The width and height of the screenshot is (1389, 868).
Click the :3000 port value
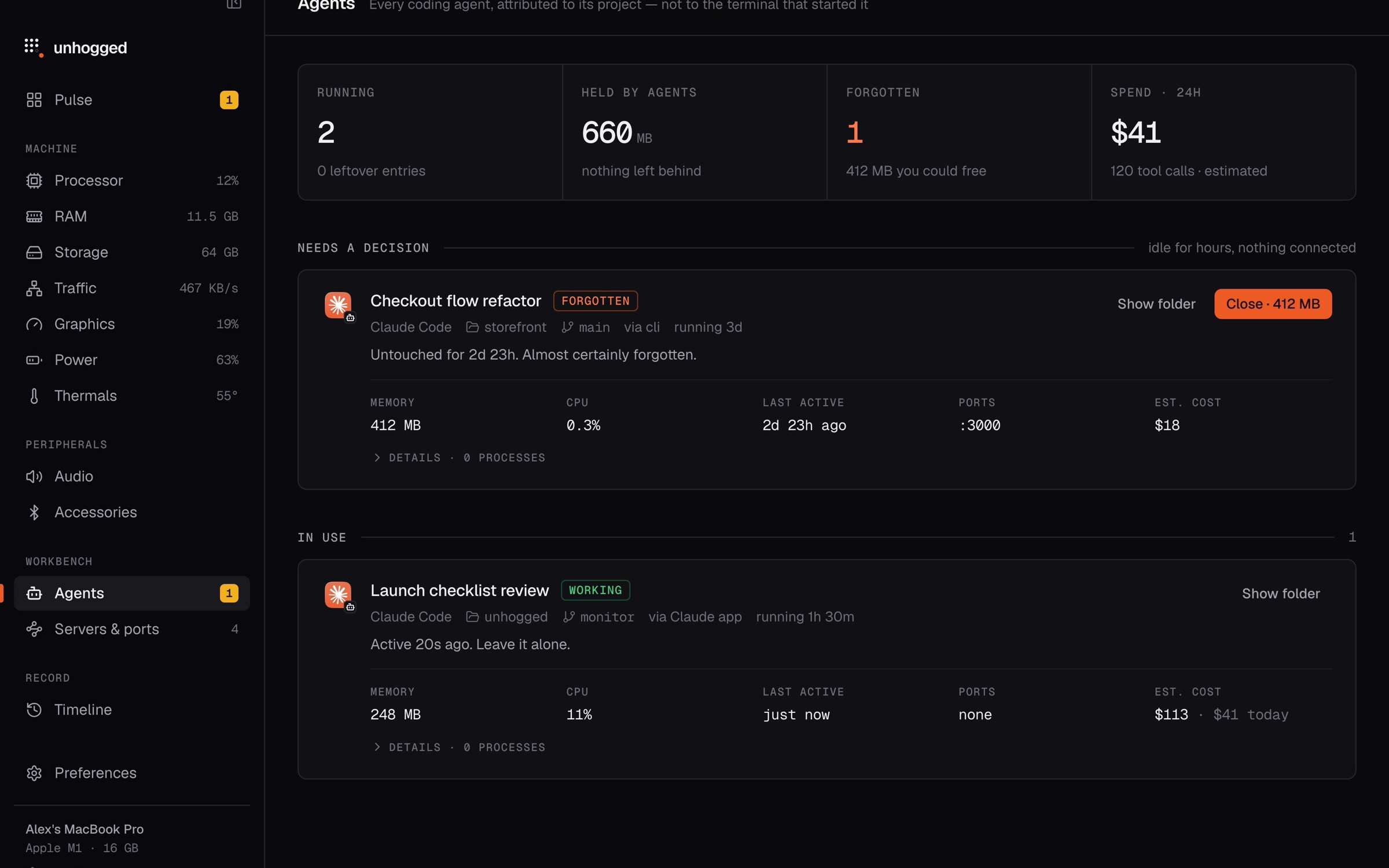coord(979,425)
